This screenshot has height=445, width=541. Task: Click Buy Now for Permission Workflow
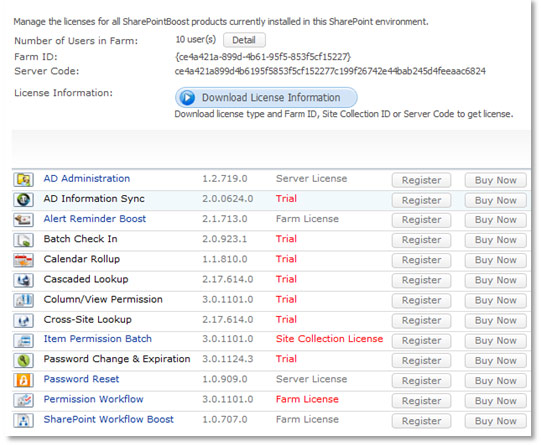point(495,401)
